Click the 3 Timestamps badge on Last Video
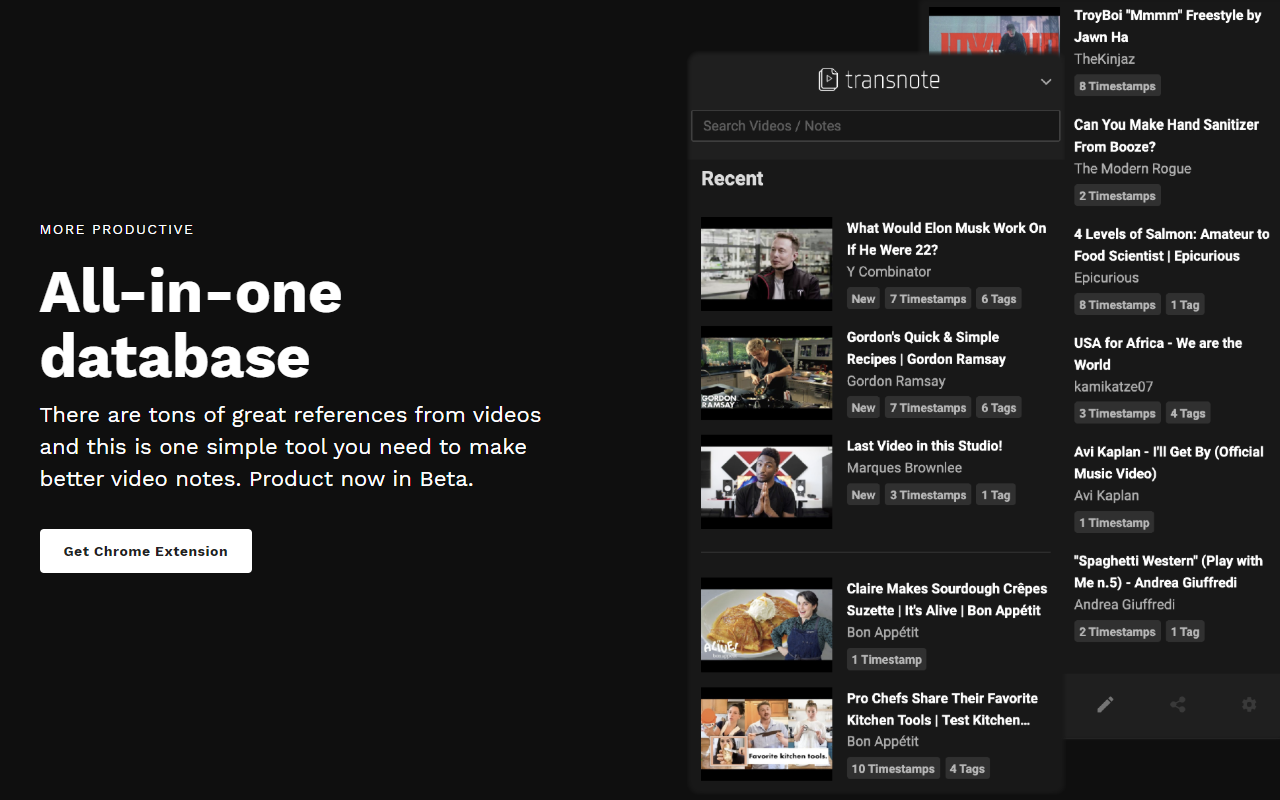Viewport: 1280px width, 800px height. (928, 495)
